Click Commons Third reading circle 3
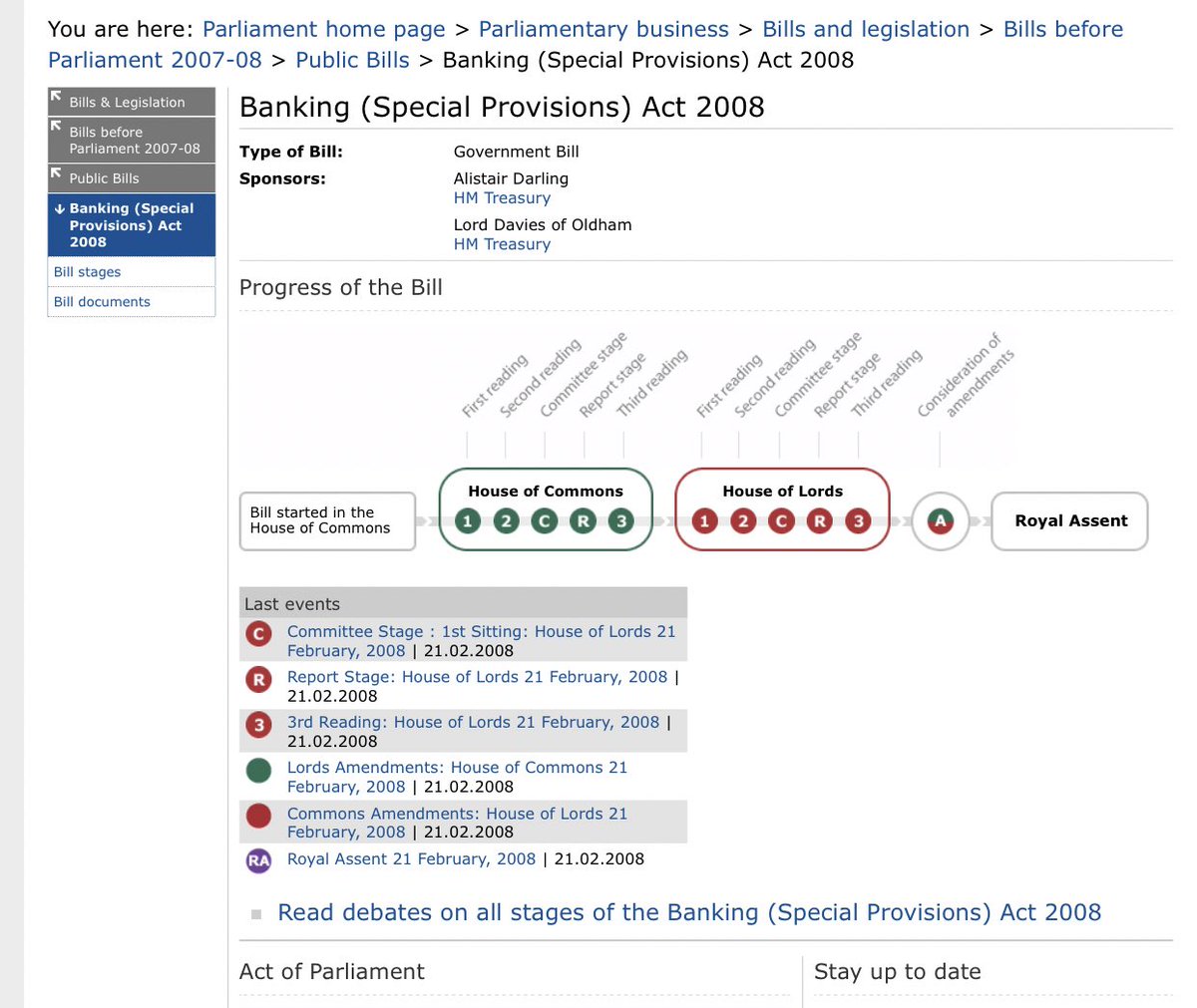 click(621, 520)
